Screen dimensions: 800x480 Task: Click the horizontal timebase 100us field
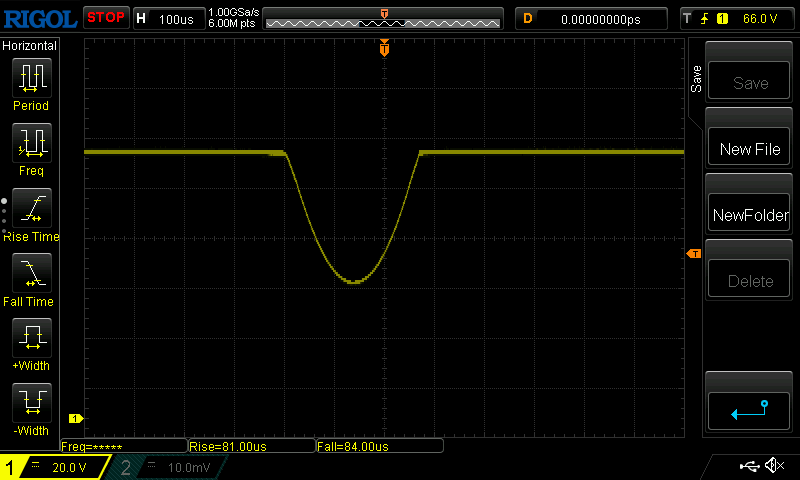(168, 19)
